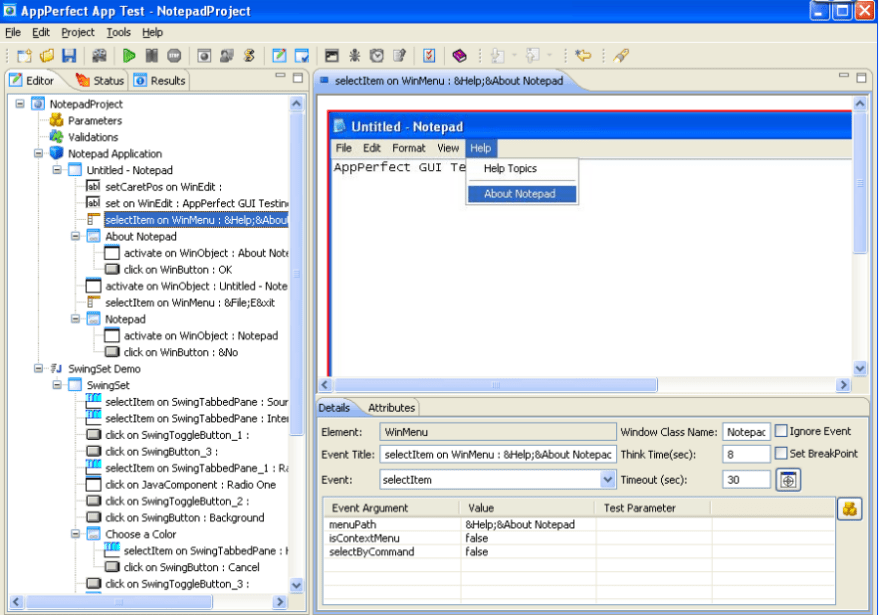The image size is (880, 615).
Task: Click the target button beside Timeout field
Action: (789, 479)
